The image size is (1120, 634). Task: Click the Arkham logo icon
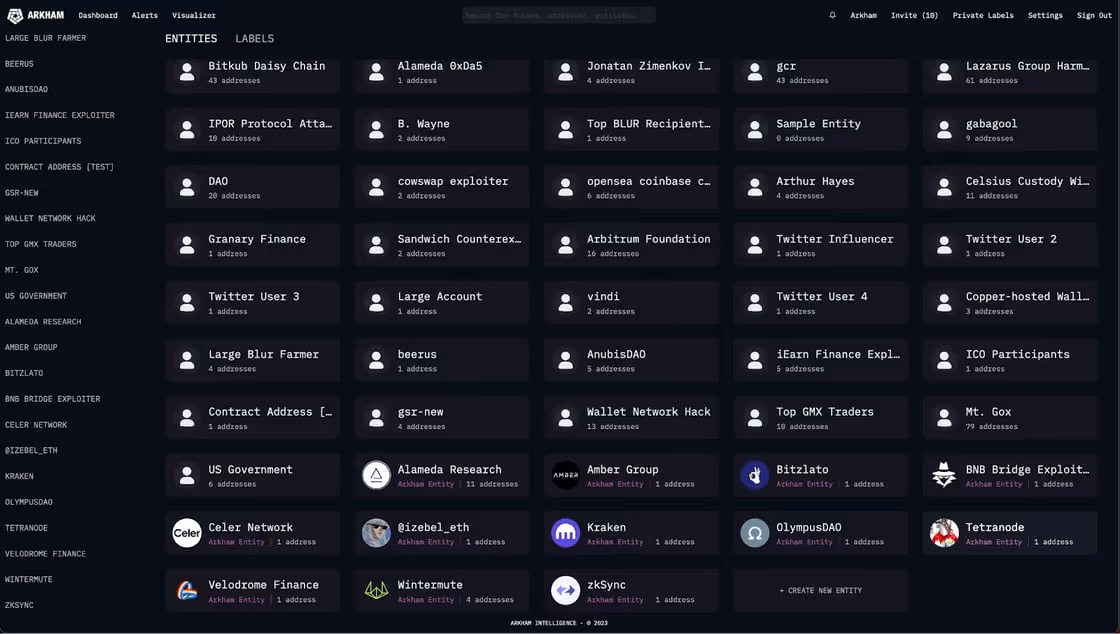[x=14, y=16]
